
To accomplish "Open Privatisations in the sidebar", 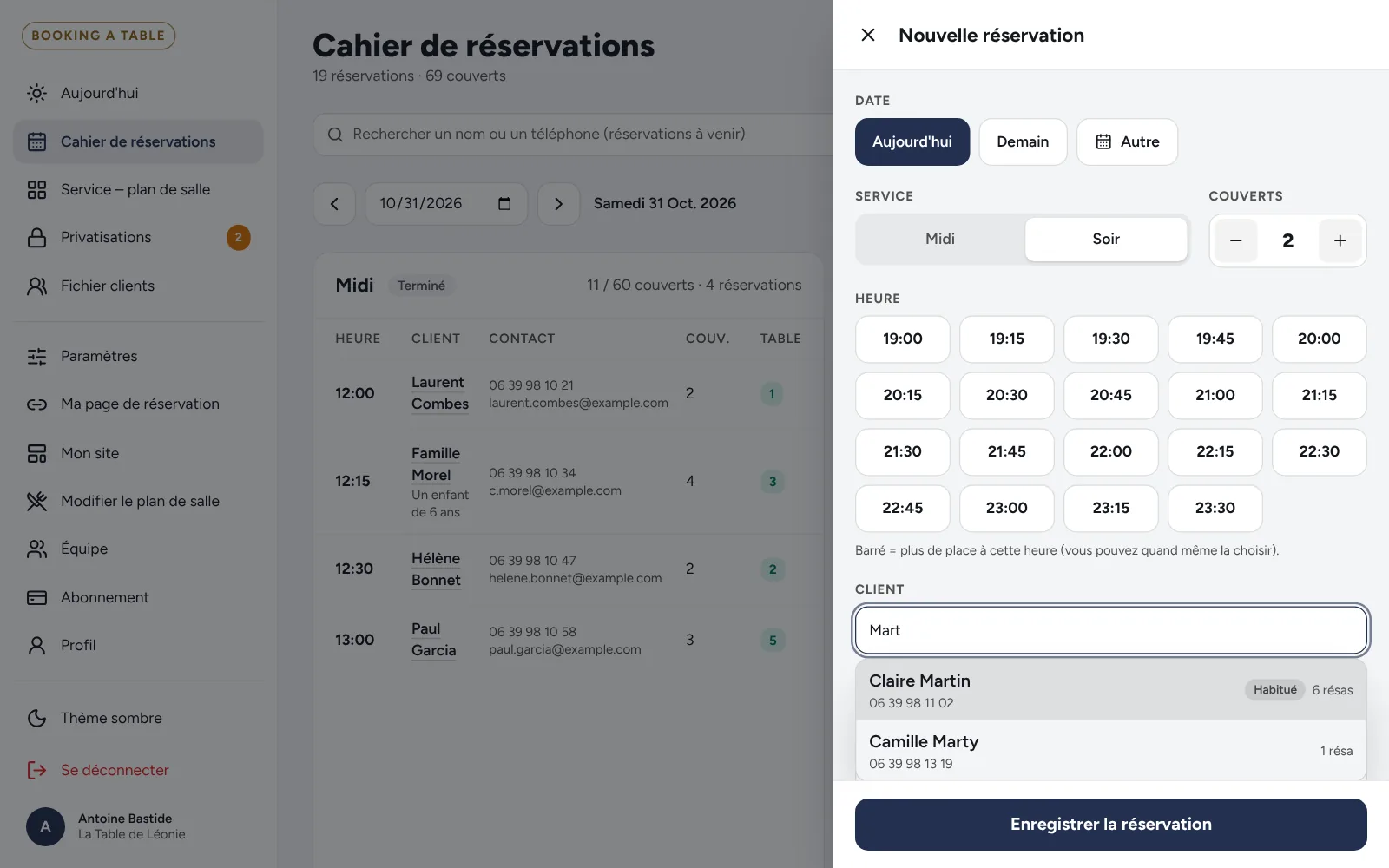I will click(138, 238).
